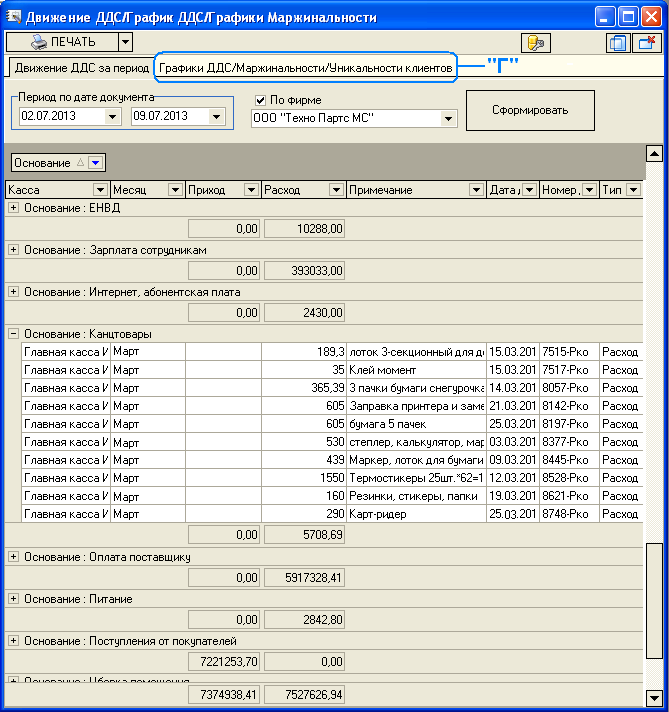Toggle the По фирме checkbox
Viewport: 669px width, 712px height.
coord(260,100)
